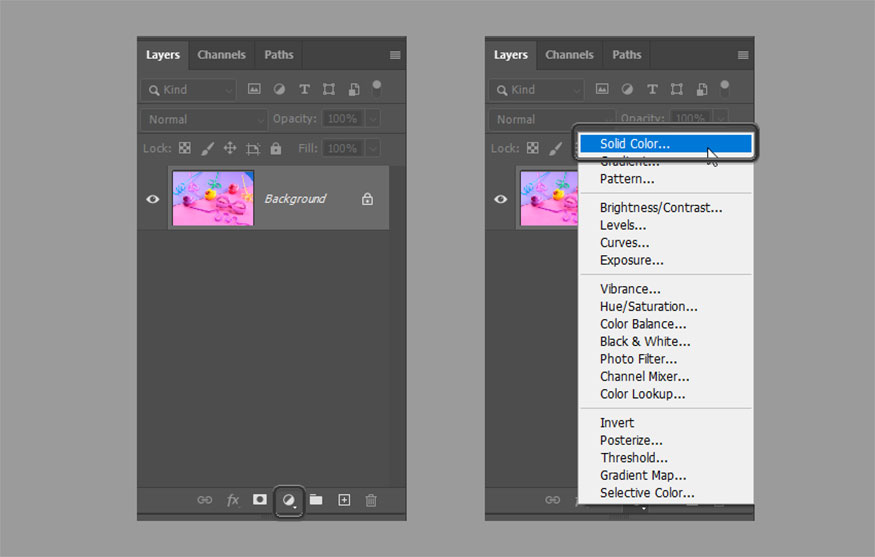
Task: Filter adjustment layers in left panel
Action: click(x=279, y=89)
